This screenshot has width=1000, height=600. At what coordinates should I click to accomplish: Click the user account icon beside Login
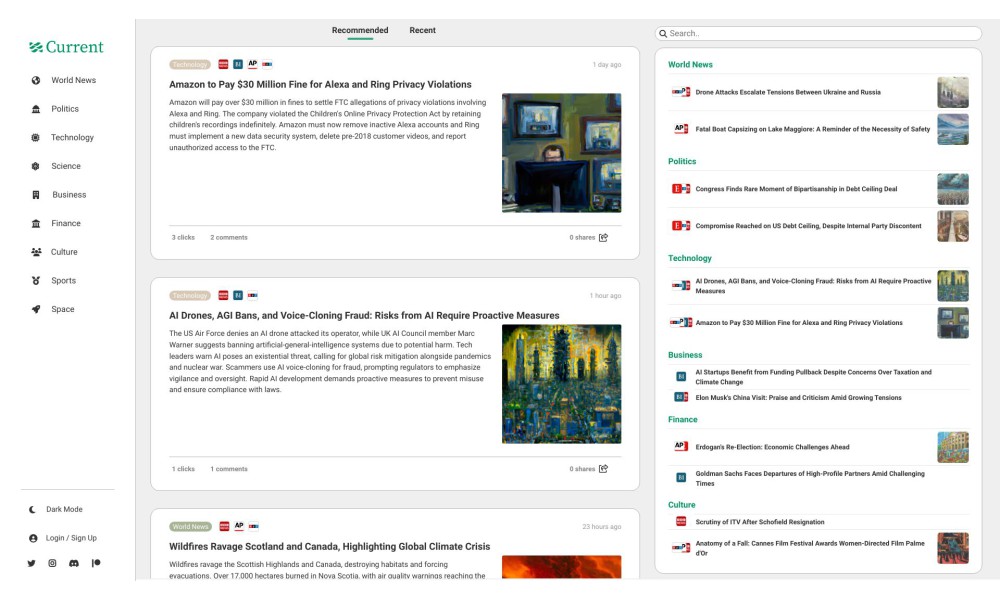coord(33,539)
